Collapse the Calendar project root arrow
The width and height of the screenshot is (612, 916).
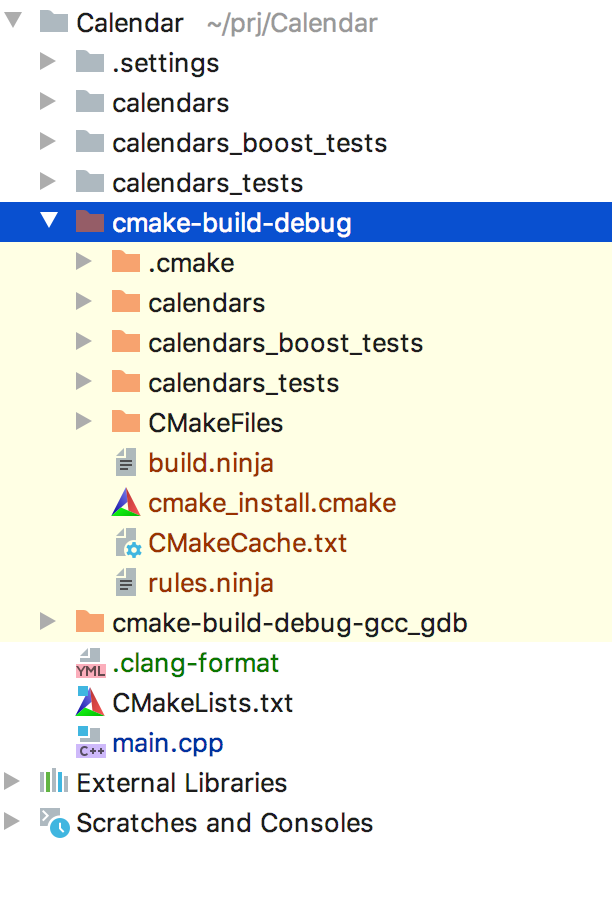click(12, 21)
